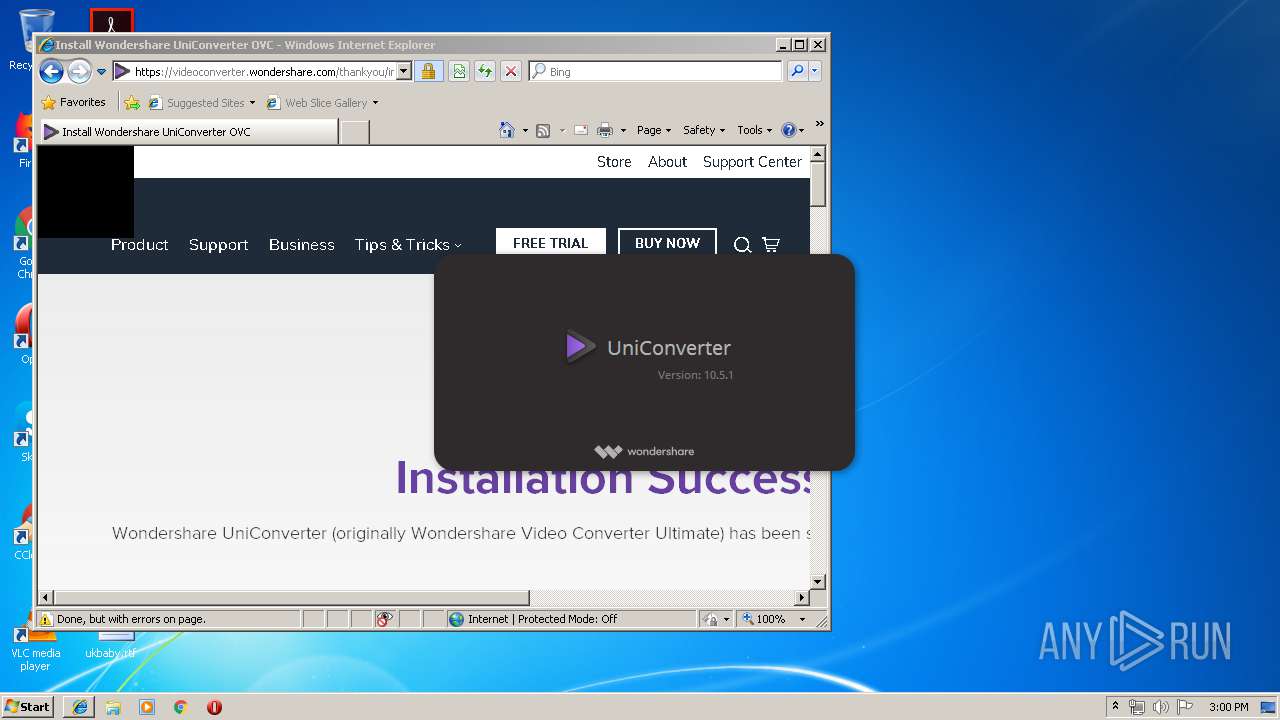Click the Home icon in command bar

tap(507, 130)
